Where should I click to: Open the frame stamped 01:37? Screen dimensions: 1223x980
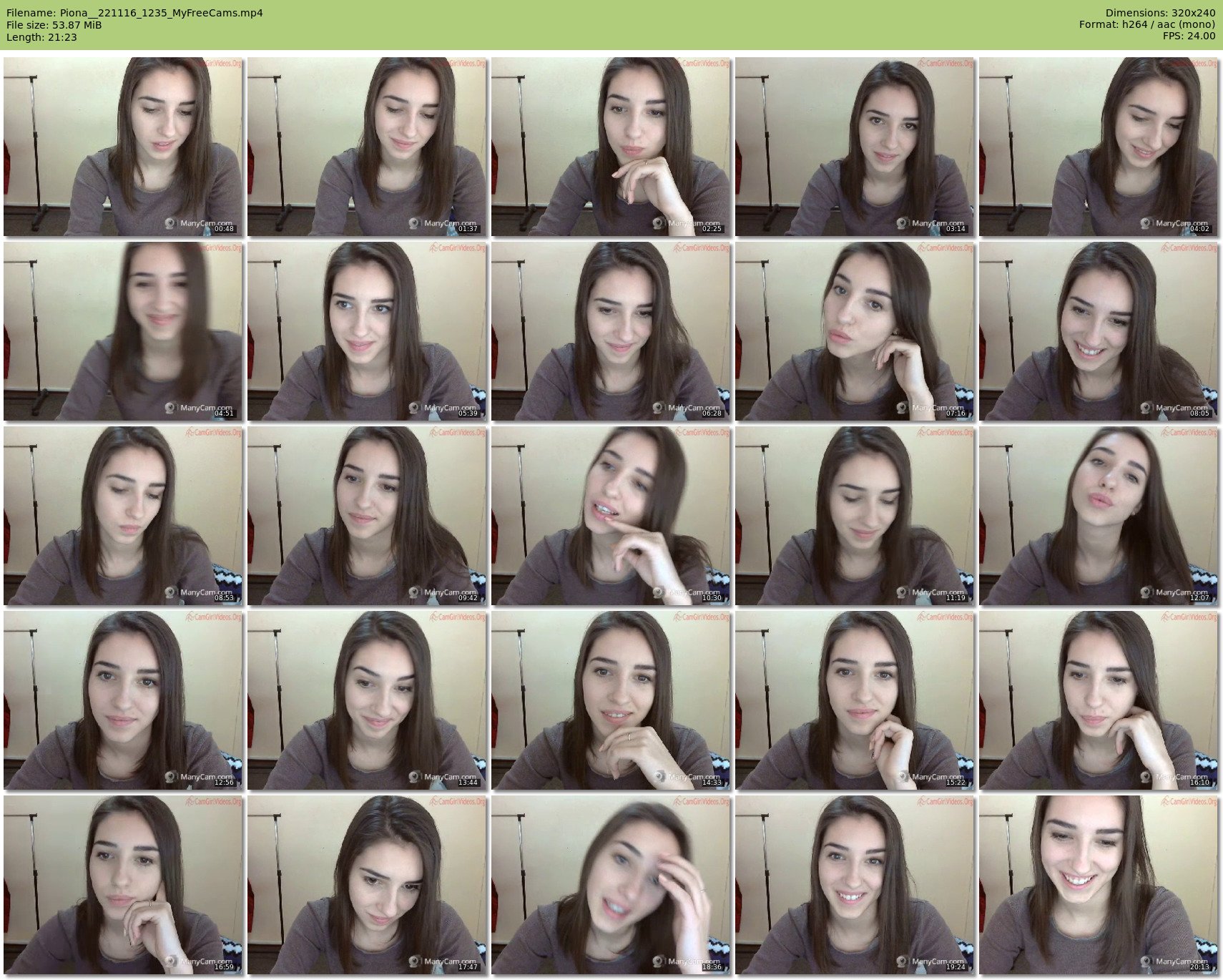(367, 147)
